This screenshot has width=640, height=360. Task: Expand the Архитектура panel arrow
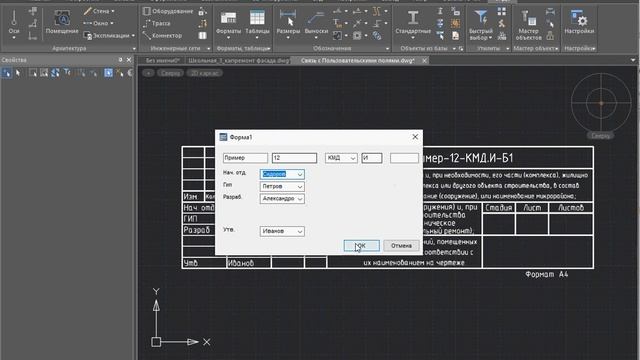click(134, 49)
